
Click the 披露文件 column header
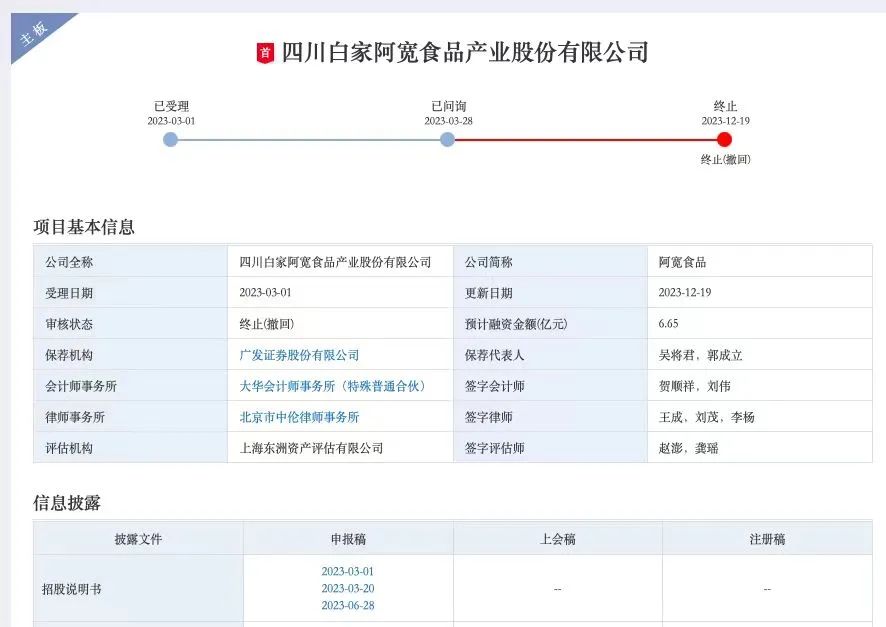(138, 539)
